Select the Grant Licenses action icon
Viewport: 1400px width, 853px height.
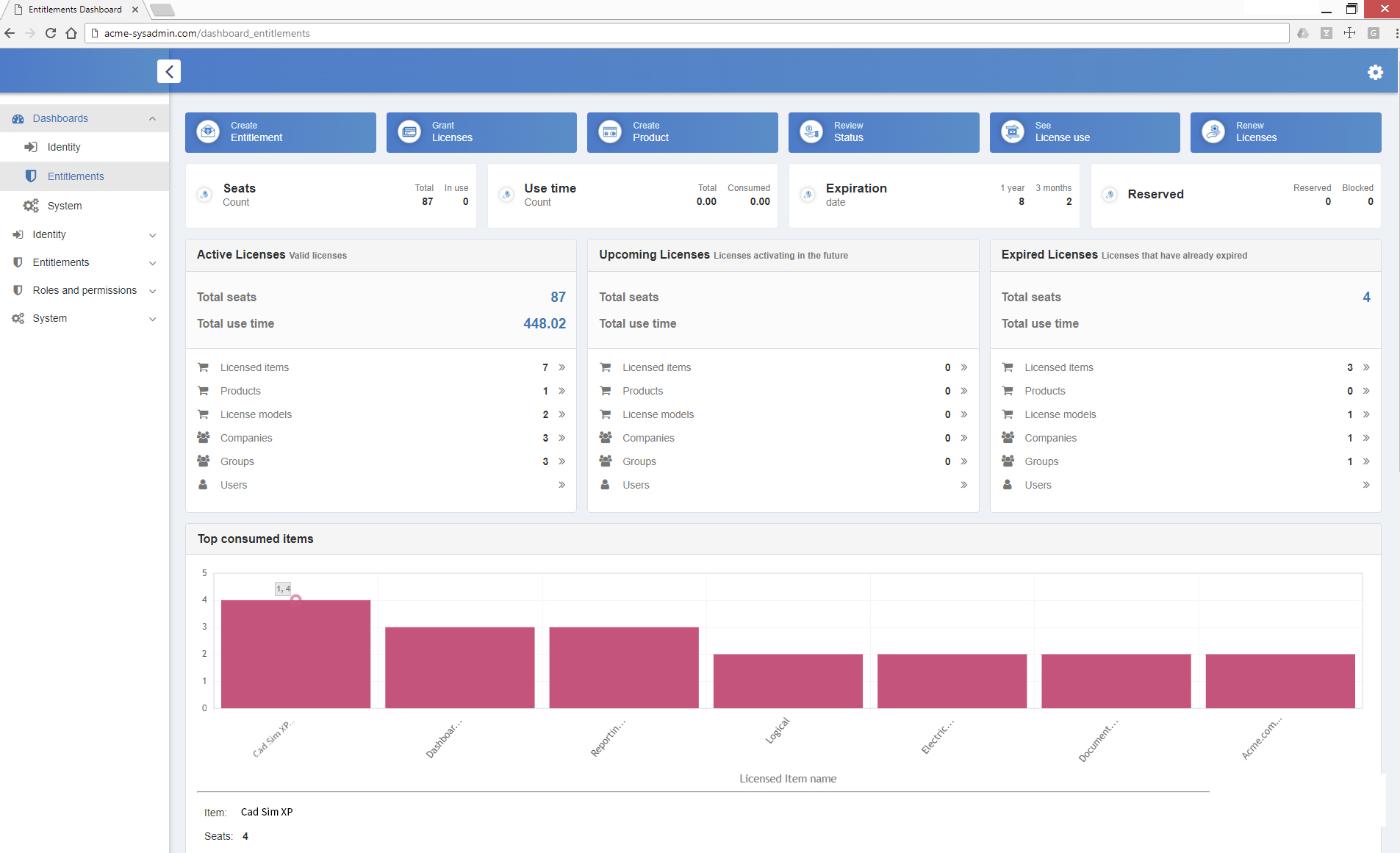click(x=409, y=132)
